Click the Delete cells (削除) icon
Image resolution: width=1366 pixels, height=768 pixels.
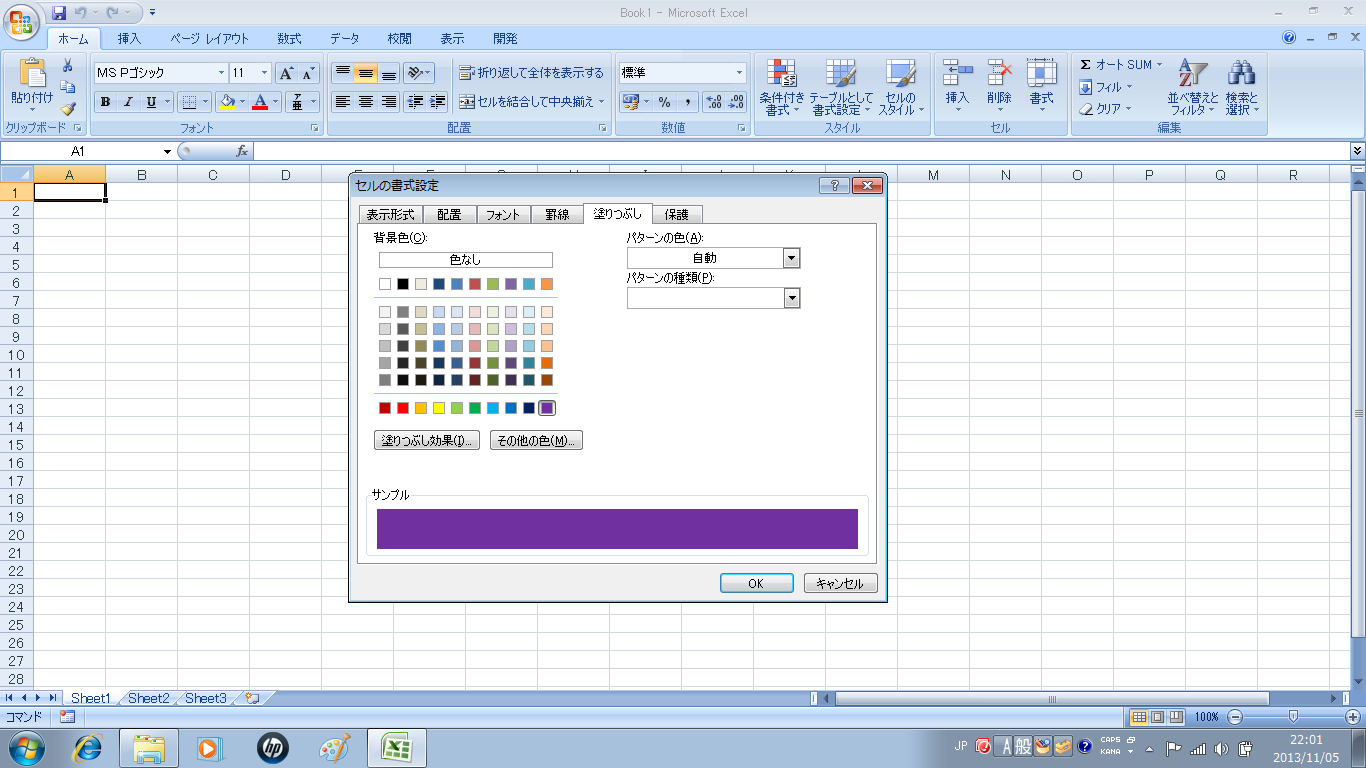pos(999,75)
